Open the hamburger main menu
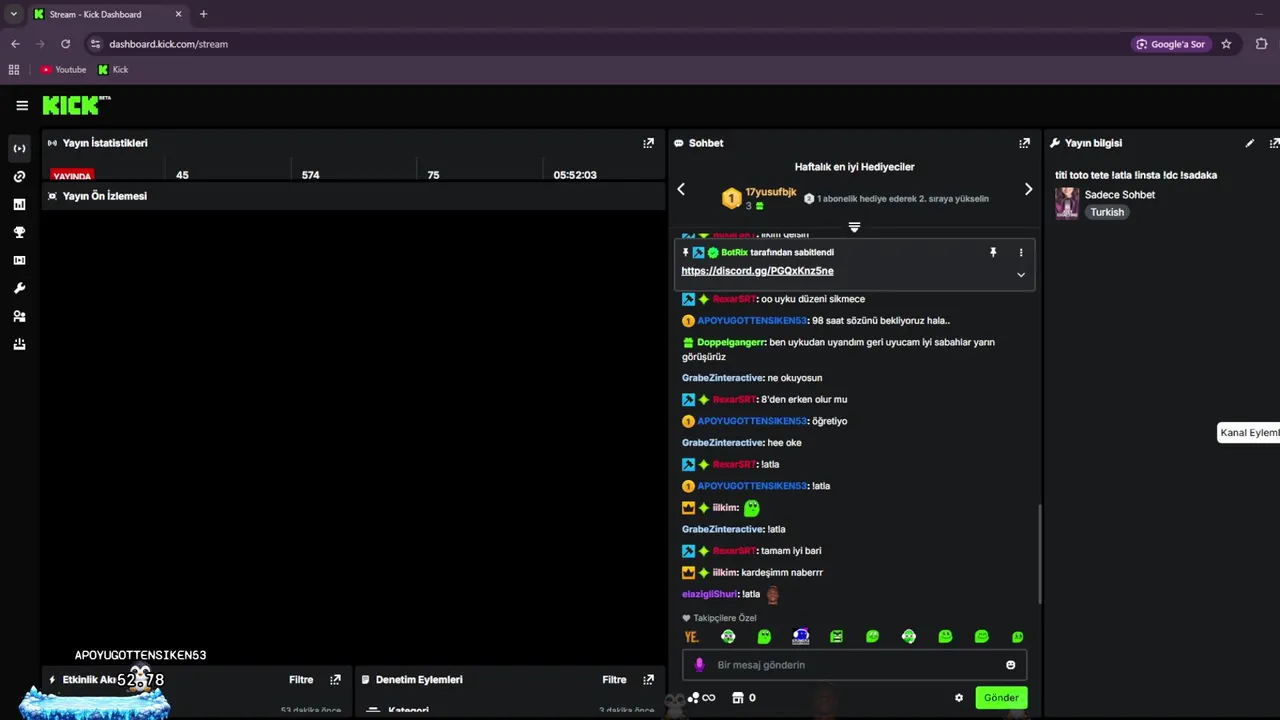Screen dimensions: 1280x720 (22, 105)
